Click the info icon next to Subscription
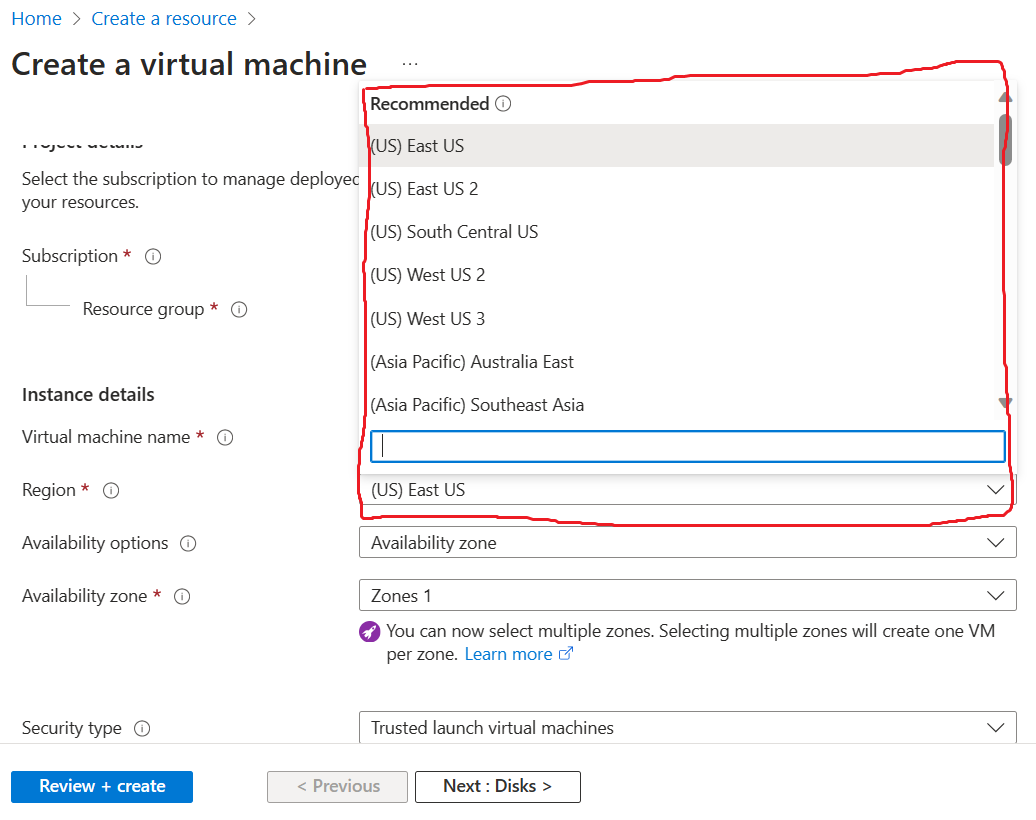This screenshot has height=820, width=1036. (152, 256)
